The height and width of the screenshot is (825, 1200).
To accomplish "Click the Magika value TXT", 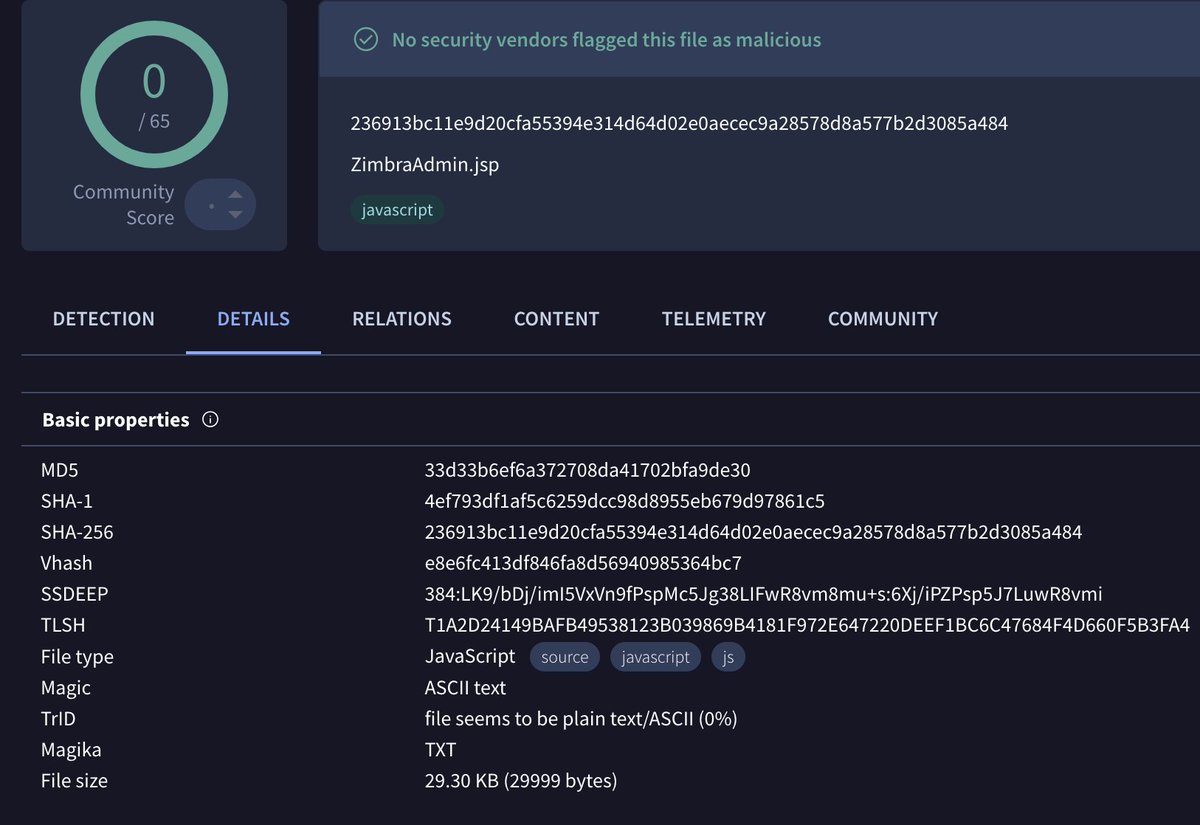I will [441, 750].
